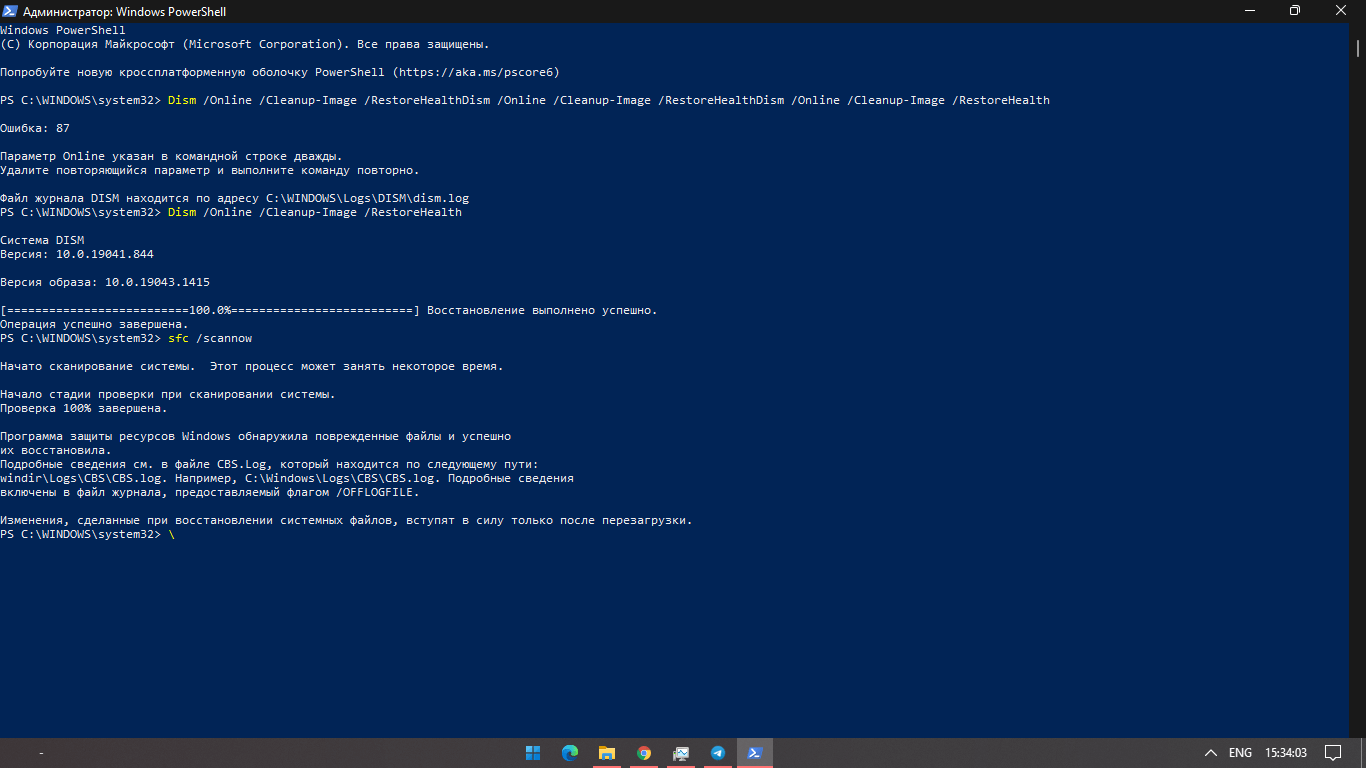This screenshot has height=768, width=1366.
Task: Click the 'Windows PowerShell' first line
Action: (x=63, y=30)
